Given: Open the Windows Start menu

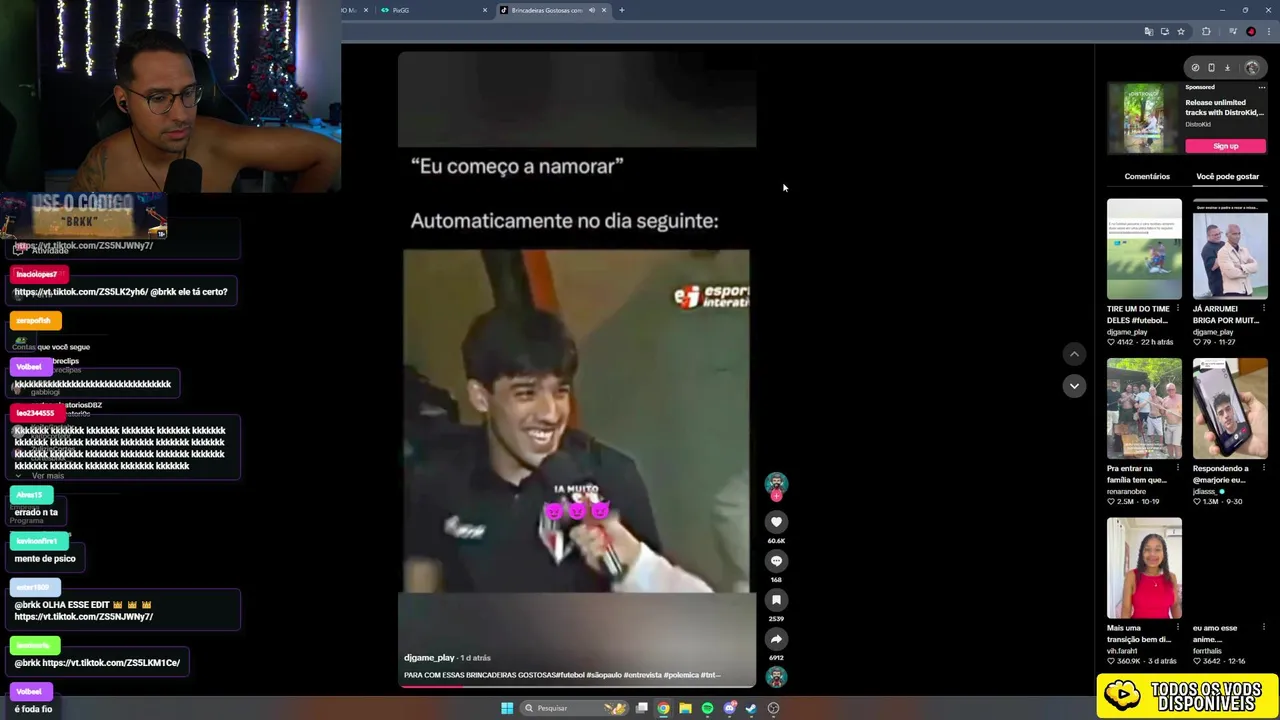Looking at the screenshot, I should click(x=507, y=708).
